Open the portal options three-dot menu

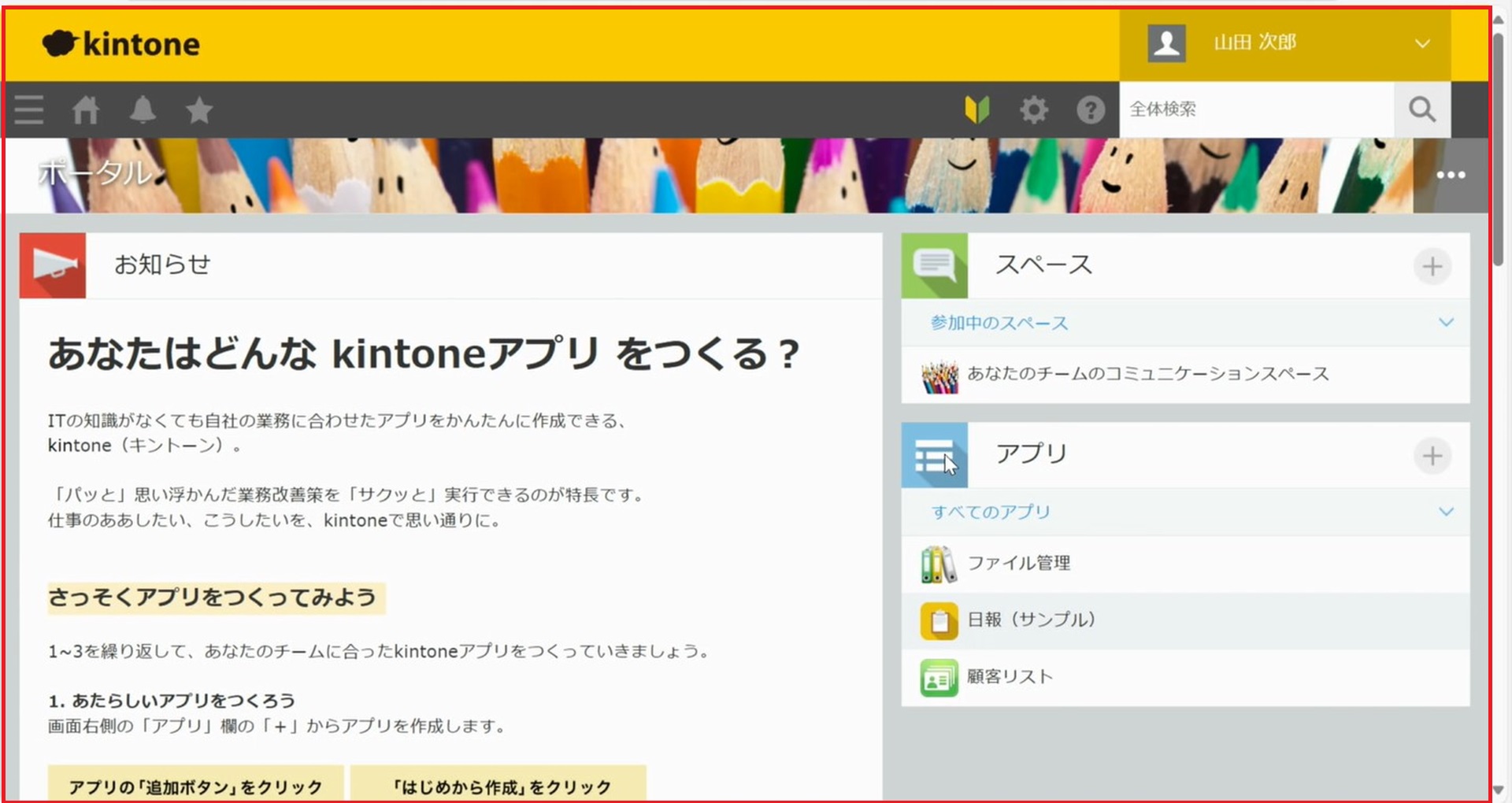tap(1451, 175)
